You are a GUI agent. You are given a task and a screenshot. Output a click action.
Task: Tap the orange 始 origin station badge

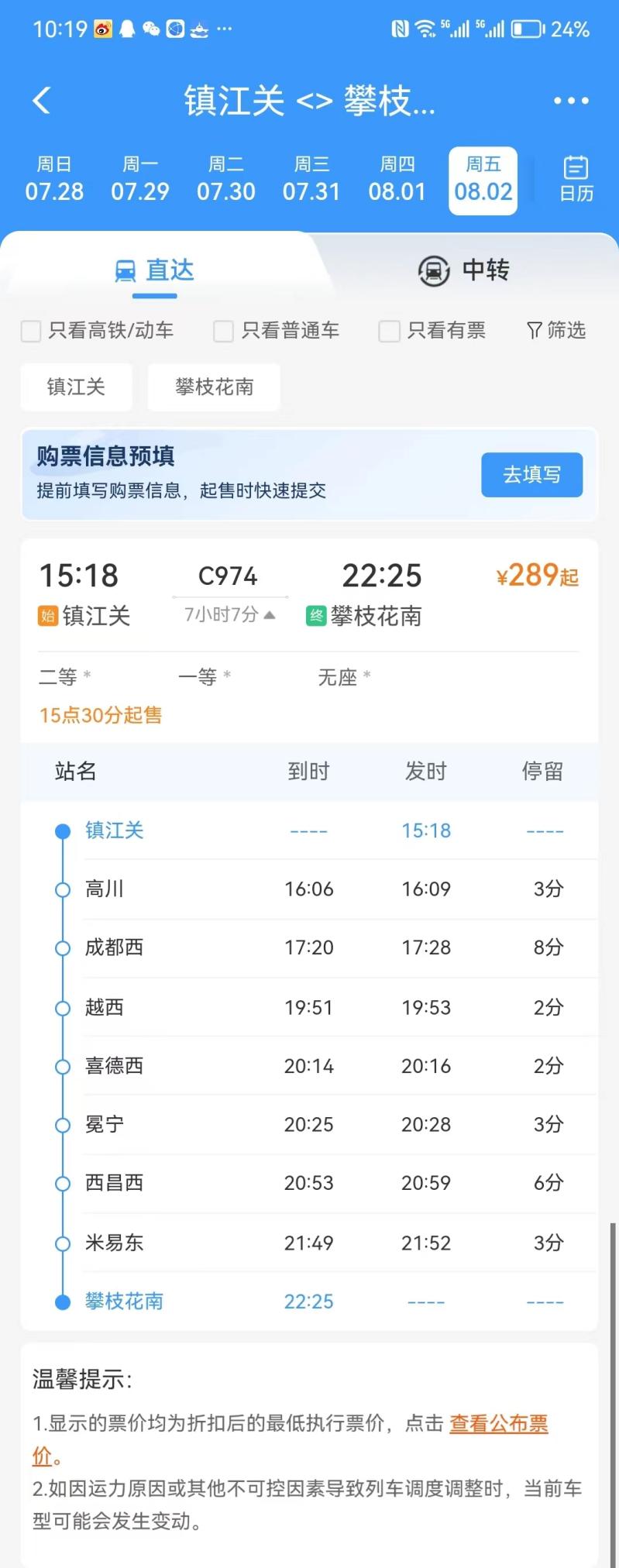(x=48, y=616)
